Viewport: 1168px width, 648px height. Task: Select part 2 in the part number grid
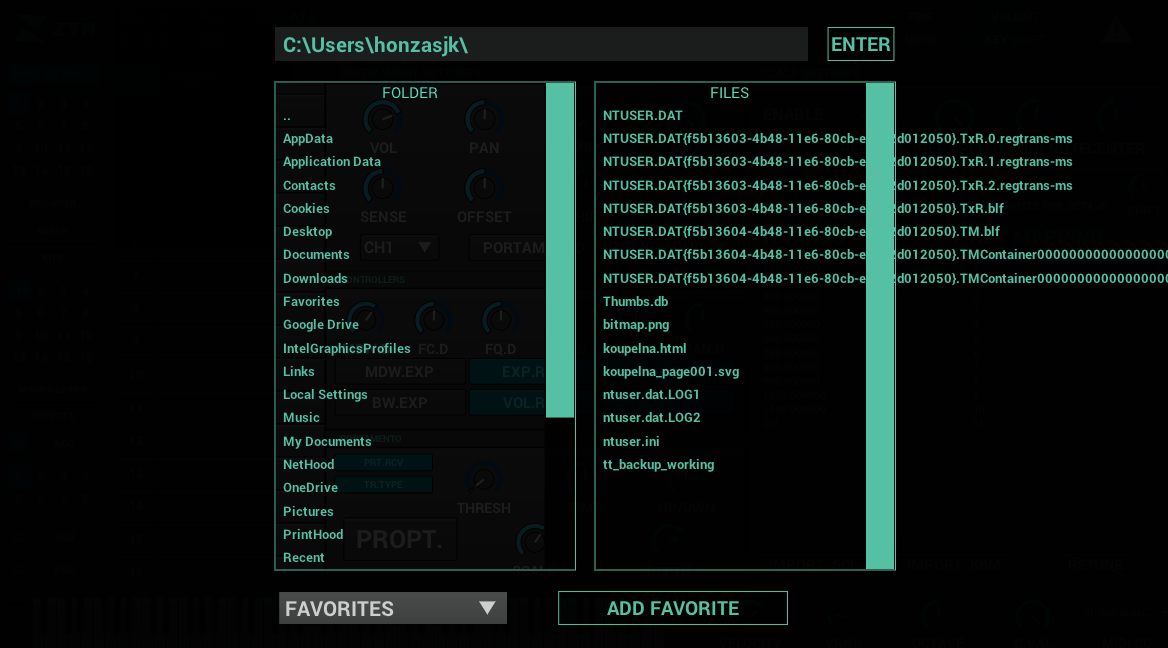[40, 104]
